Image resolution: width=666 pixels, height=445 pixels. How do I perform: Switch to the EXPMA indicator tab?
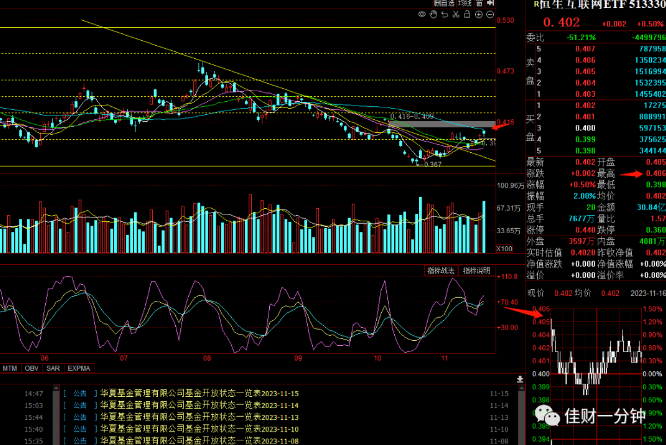tap(79, 368)
